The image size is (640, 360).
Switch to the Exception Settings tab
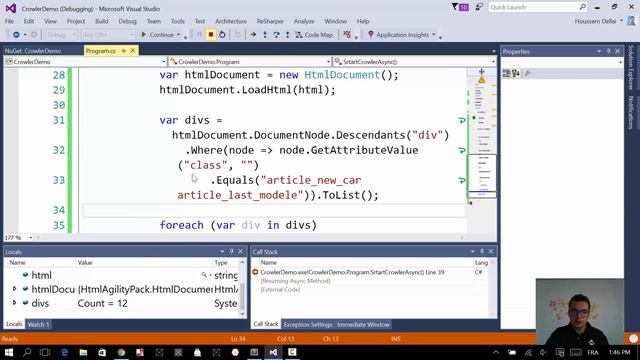click(308, 324)
